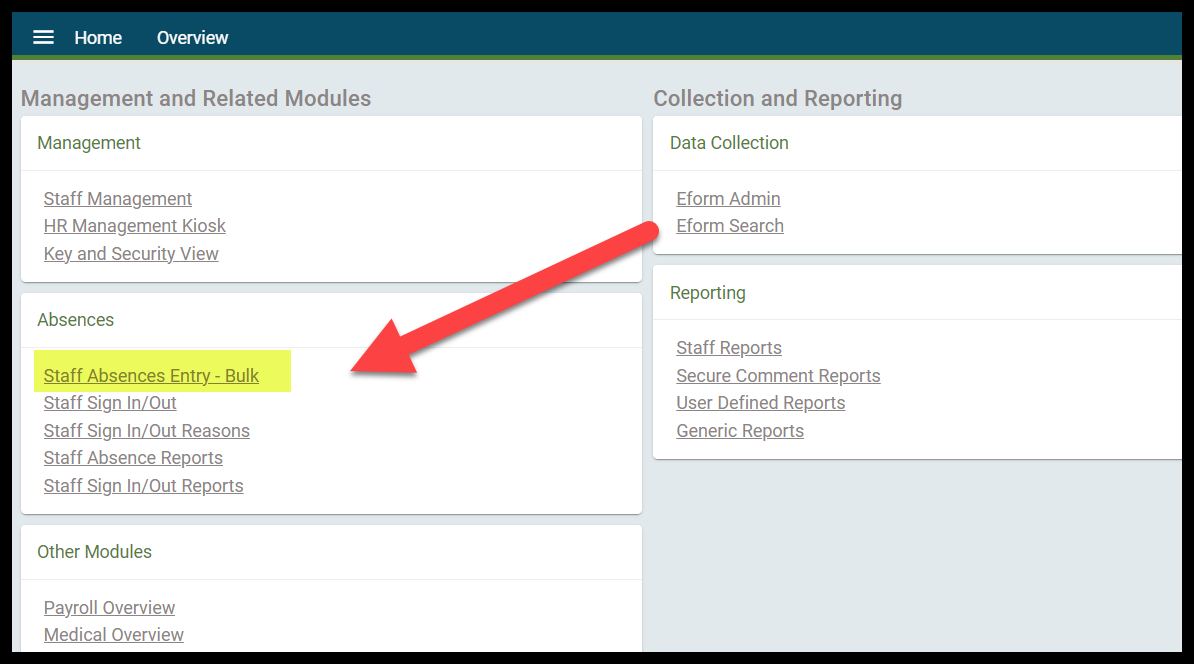View Staff Absence Reports
This screenshot has width=1194, height=664.
pyautogui.click(x=133, y=458)
